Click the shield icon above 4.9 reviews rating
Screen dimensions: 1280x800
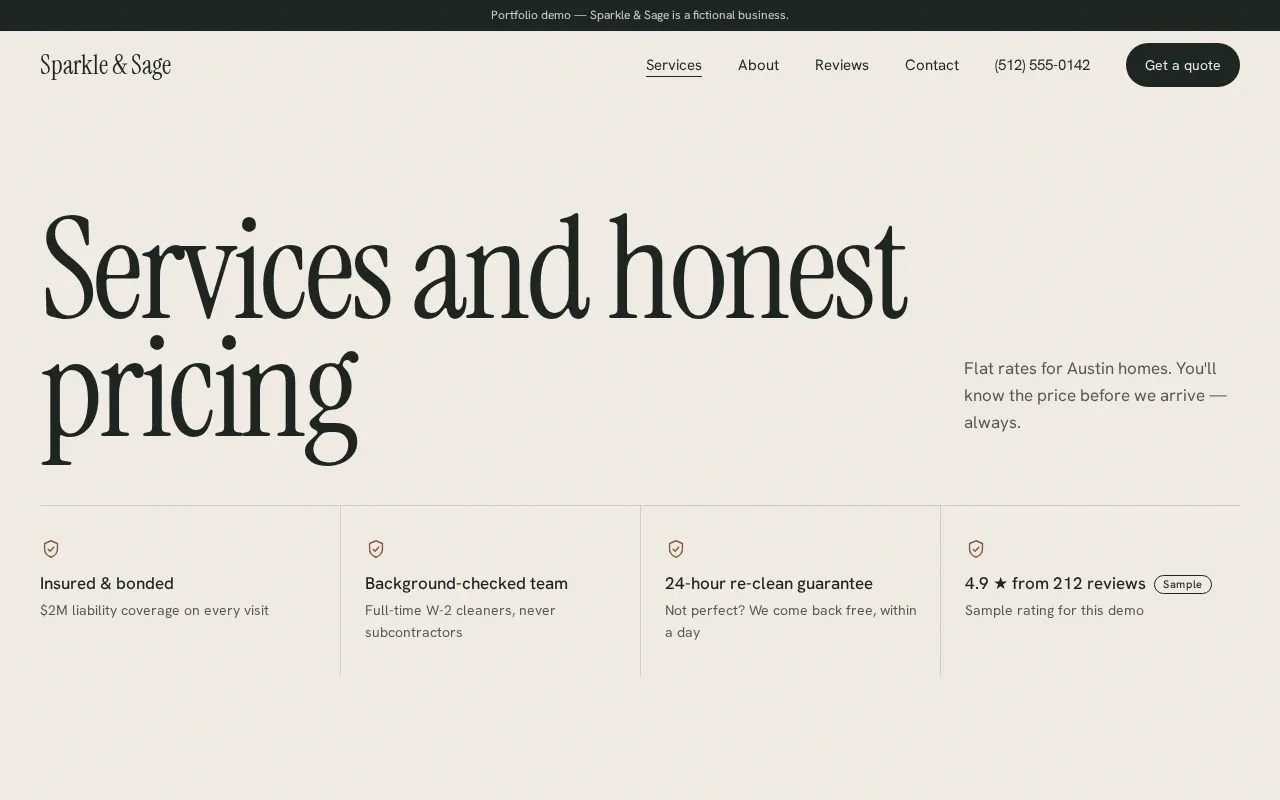pos(976,549)
